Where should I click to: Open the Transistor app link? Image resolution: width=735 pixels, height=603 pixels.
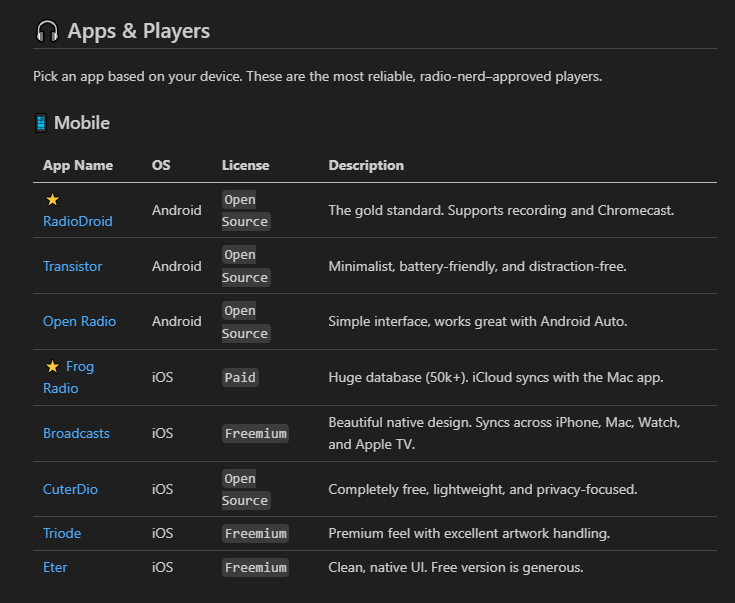coord(72,266)
